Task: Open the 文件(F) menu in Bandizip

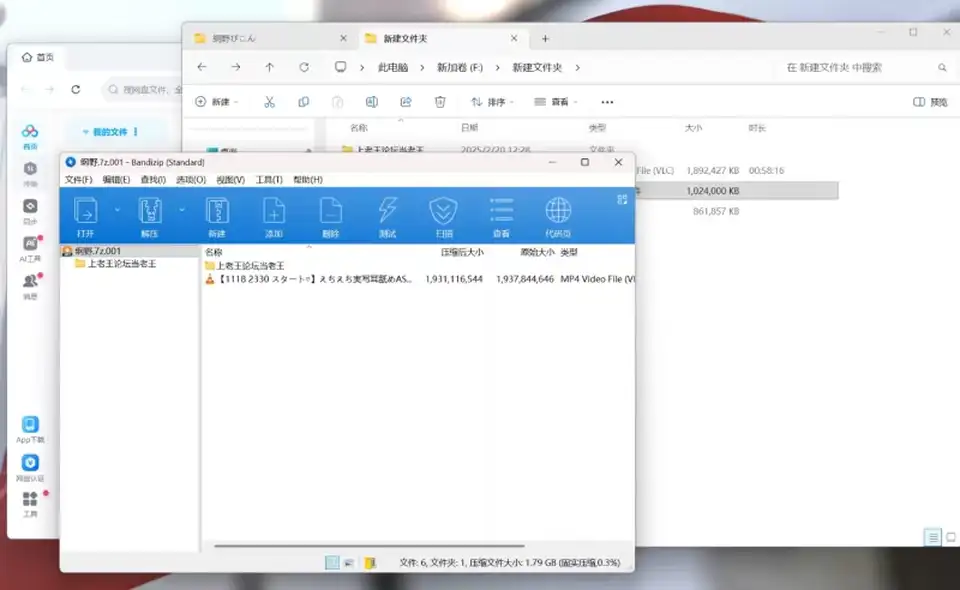Action: 78,179
